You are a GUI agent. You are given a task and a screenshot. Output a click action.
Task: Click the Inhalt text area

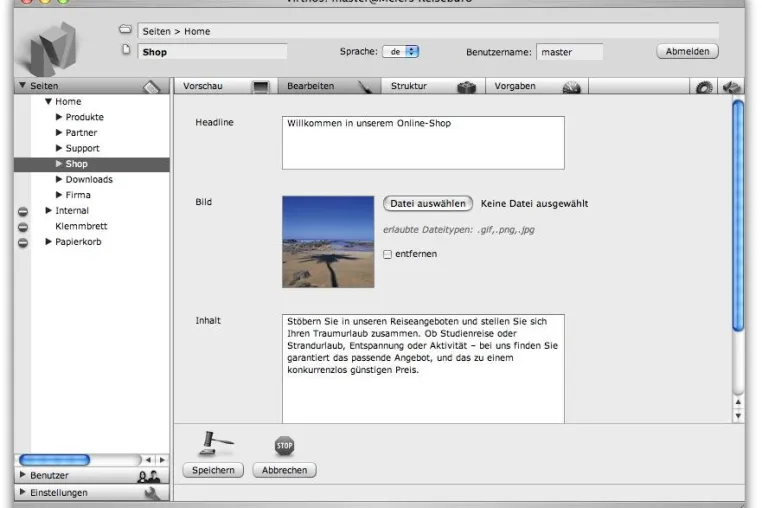pos(423,368)
